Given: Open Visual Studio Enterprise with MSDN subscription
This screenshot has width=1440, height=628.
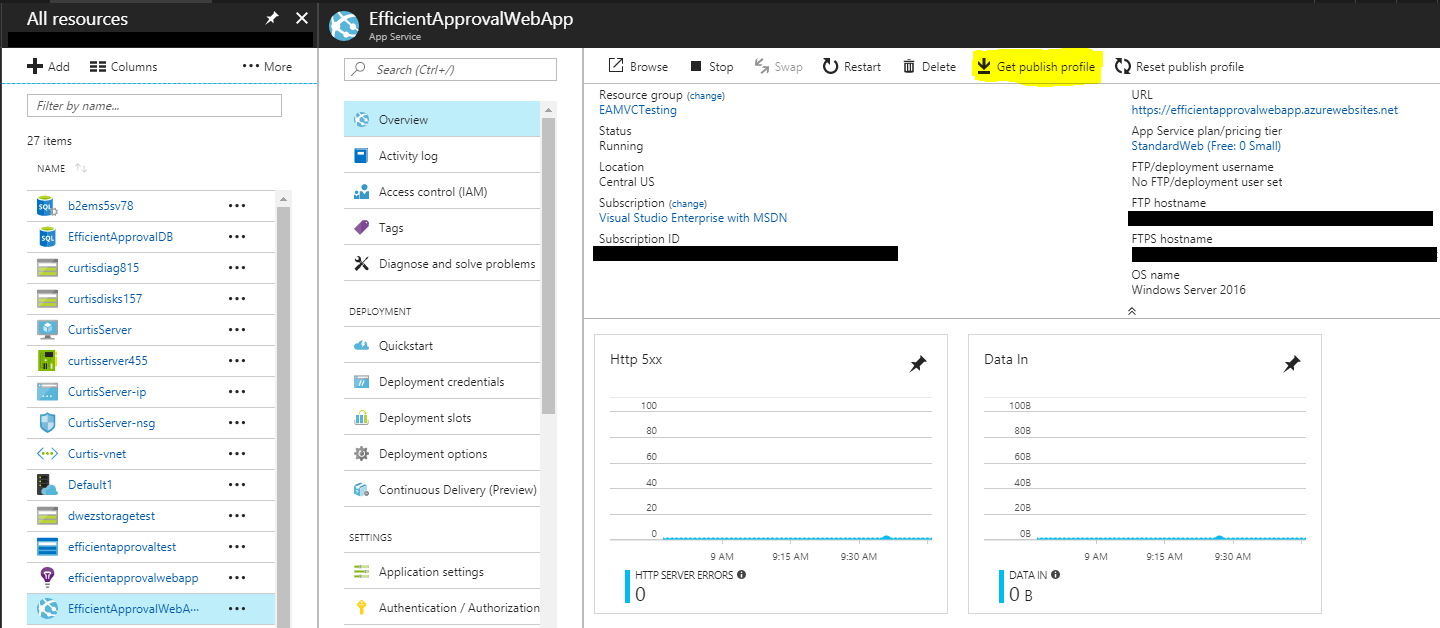Looking at the screenshot, I should tap(693, 218).
